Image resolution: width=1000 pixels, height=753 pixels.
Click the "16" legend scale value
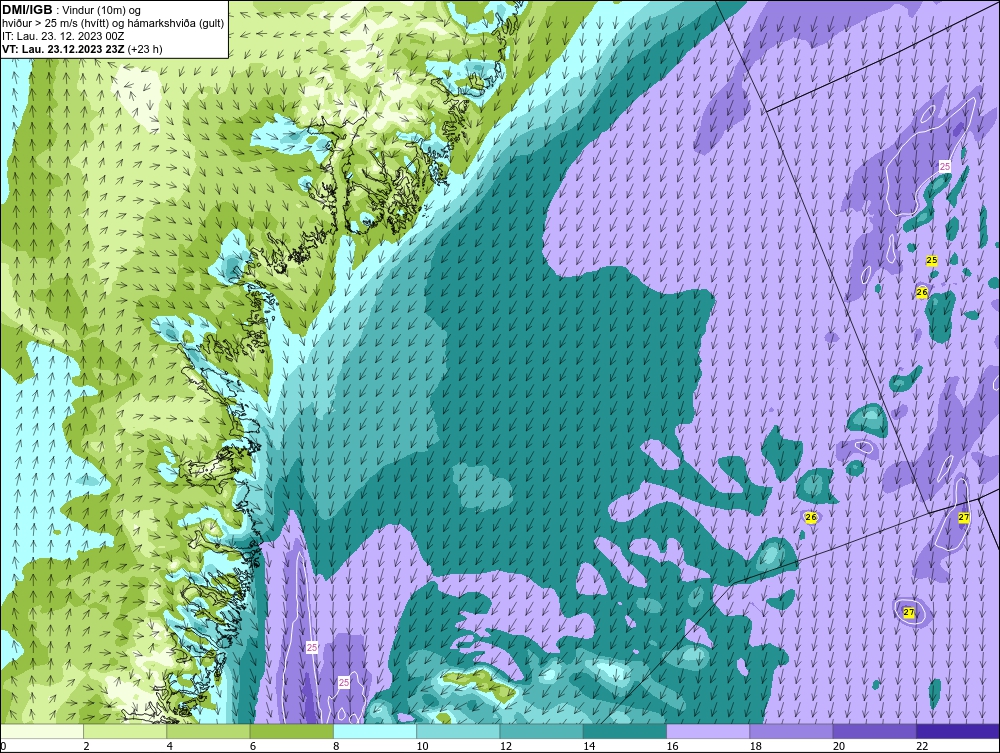(x=672, y=746)
